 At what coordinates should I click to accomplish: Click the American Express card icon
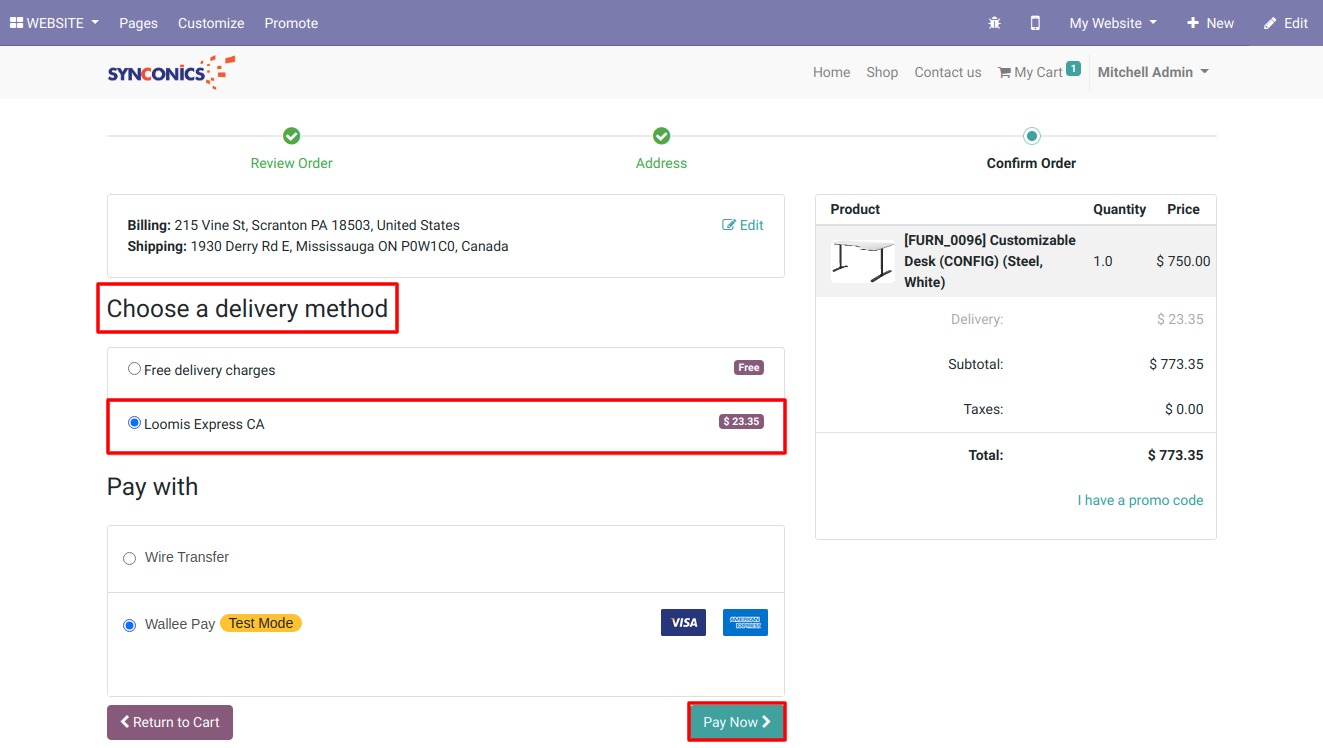click(745, 622)
